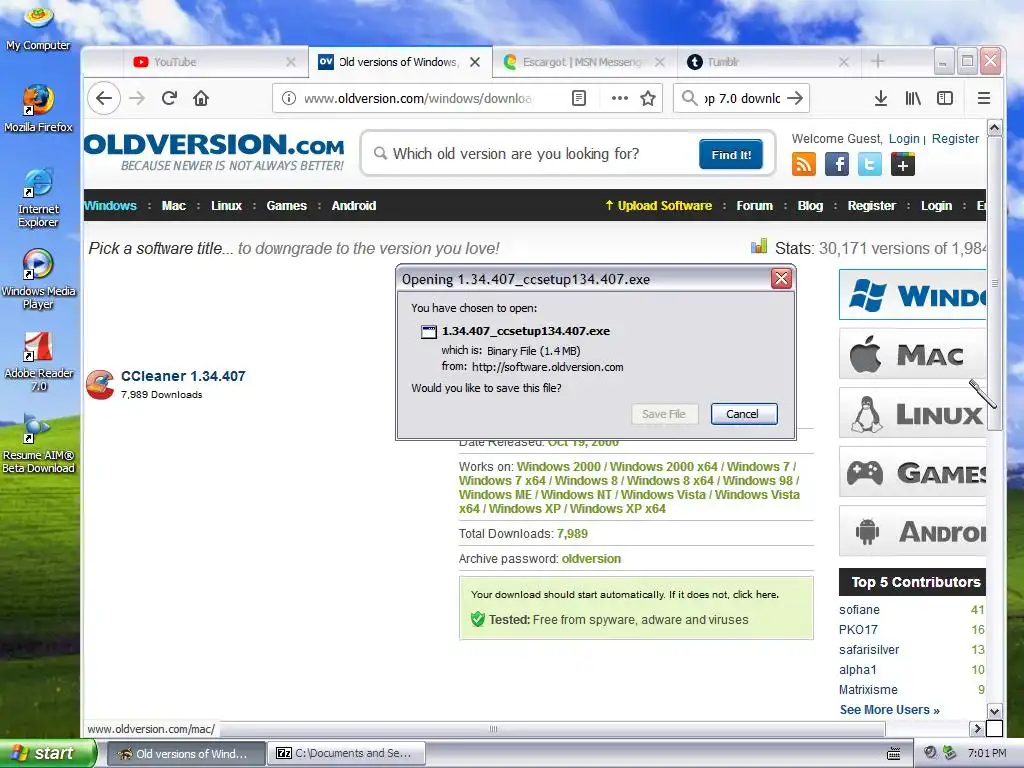This screenshot has height=768, width=1024.
Task: Open Internet Explorer desktop shortcut
Action: (39, 198)
